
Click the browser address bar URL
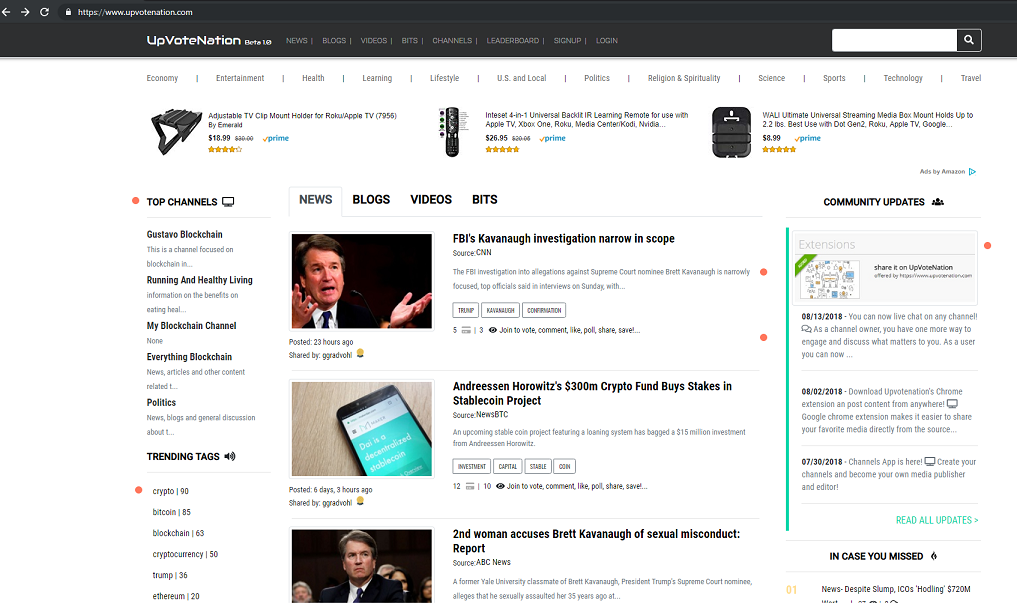pyautogui.click(x=135, y=12)
